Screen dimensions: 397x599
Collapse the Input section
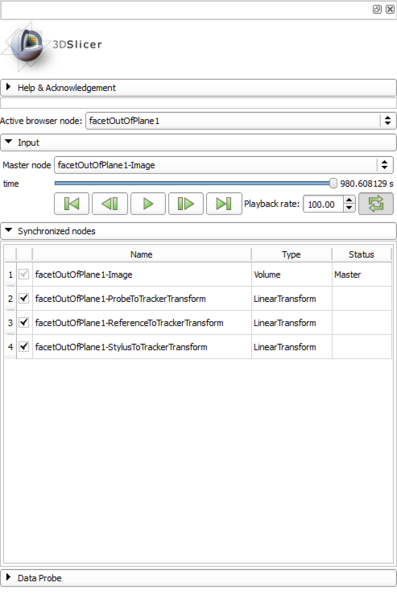tap(198, 142)
